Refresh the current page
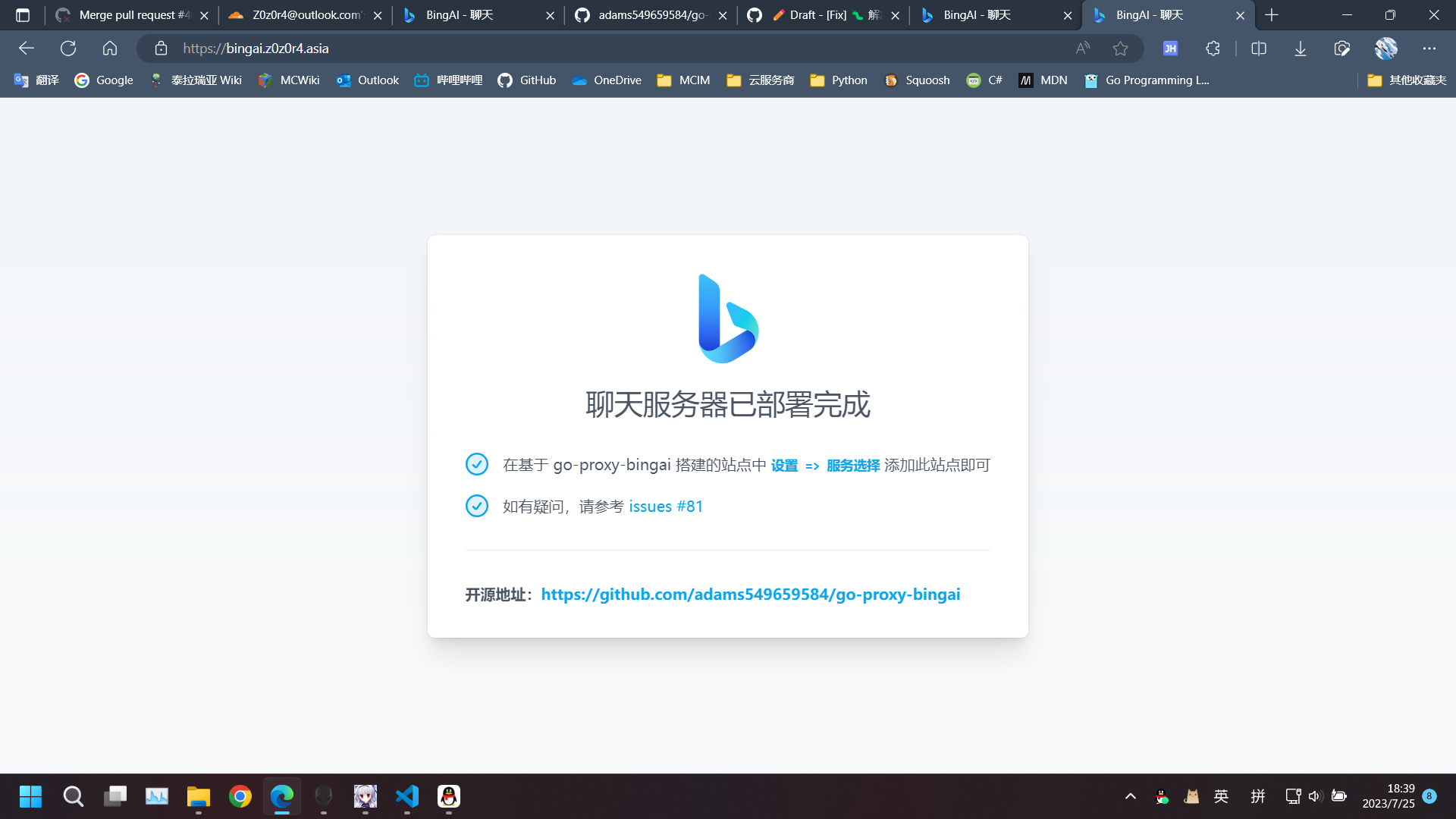 coord(68,48)
